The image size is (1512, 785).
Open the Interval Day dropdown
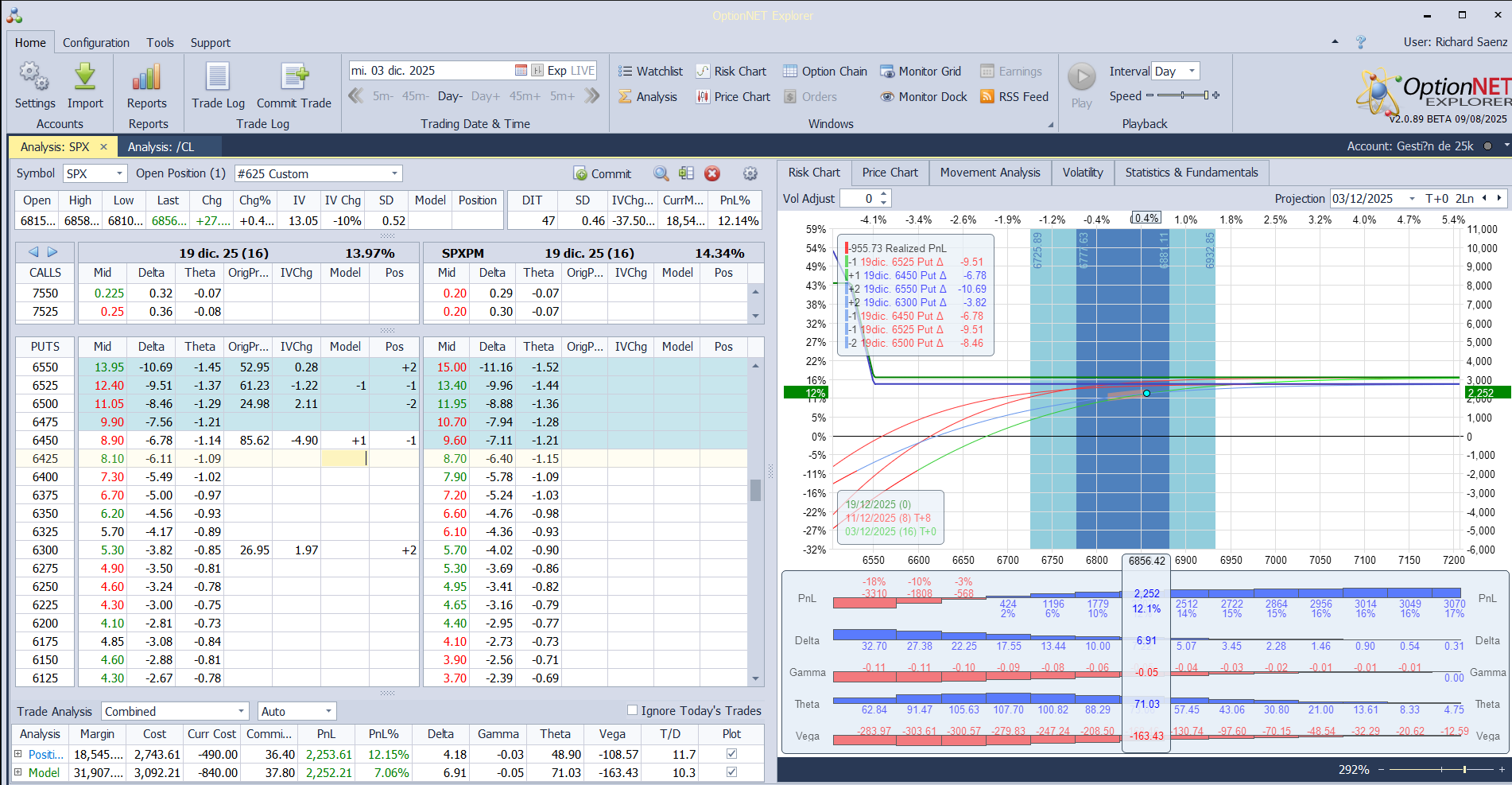pyautogui.click(x=1192, y=72)
